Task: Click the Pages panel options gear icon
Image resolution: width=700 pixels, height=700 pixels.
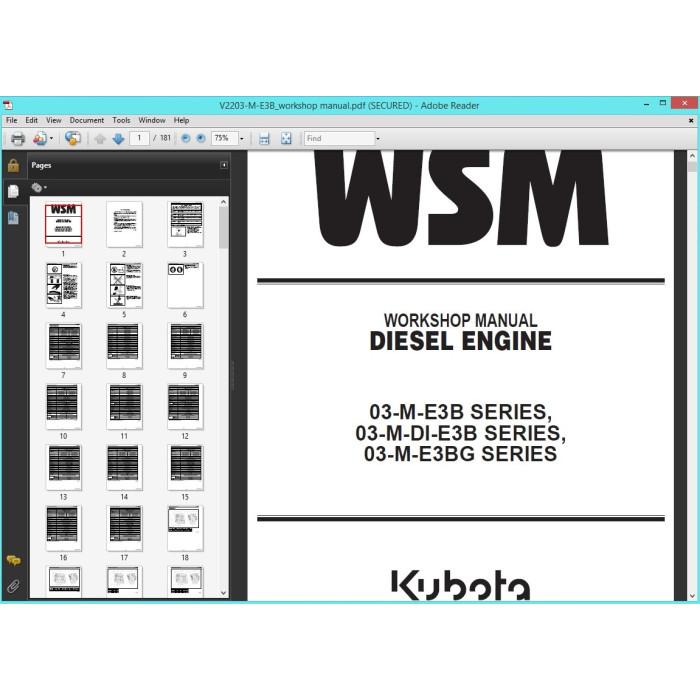Action: click(x=39, y=188)
